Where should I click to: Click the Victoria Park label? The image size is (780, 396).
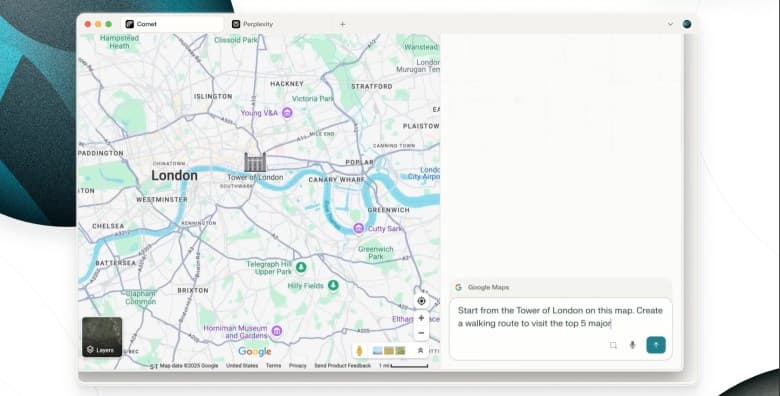312,99
